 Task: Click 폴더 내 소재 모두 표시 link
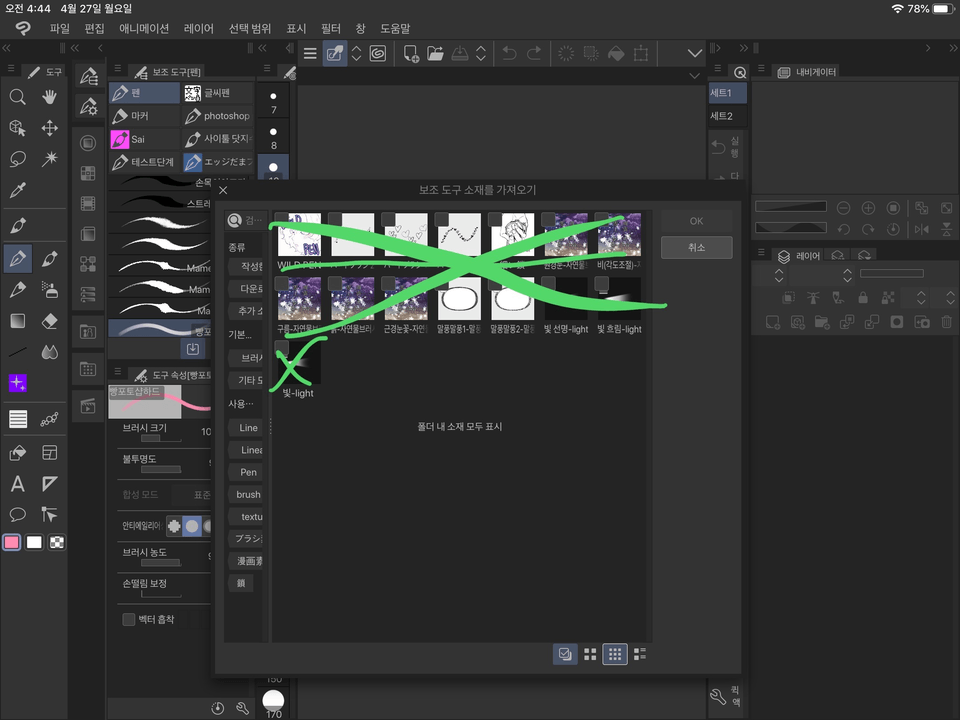point(459,427)
